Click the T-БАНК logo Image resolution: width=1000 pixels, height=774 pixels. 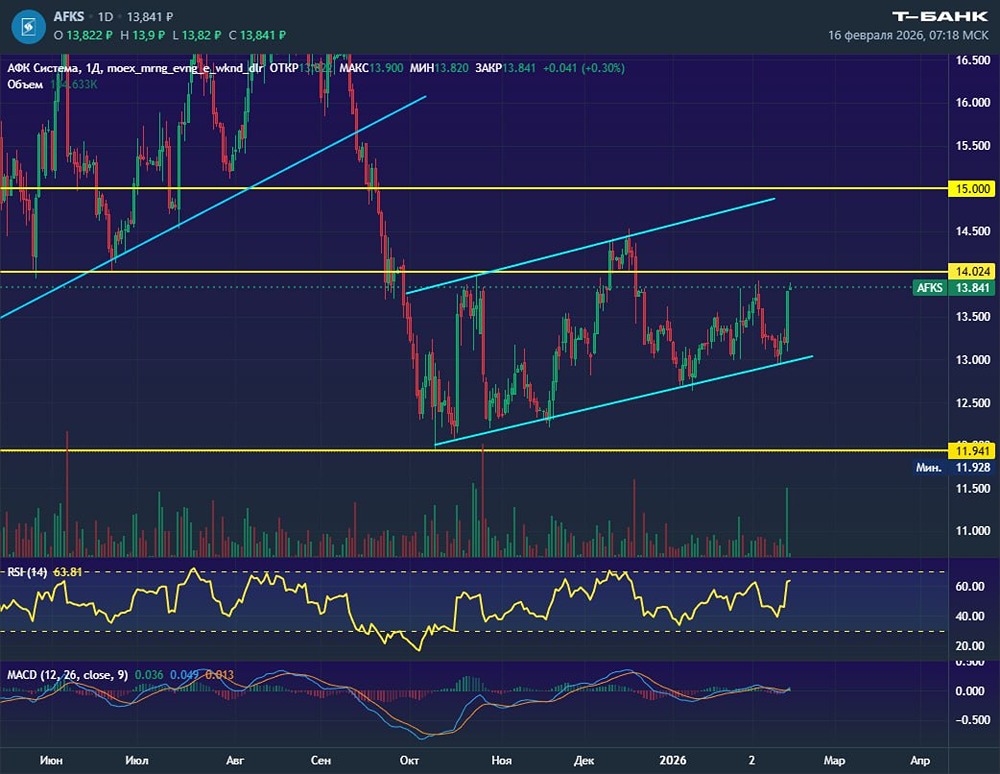click(x=939, y=16)
